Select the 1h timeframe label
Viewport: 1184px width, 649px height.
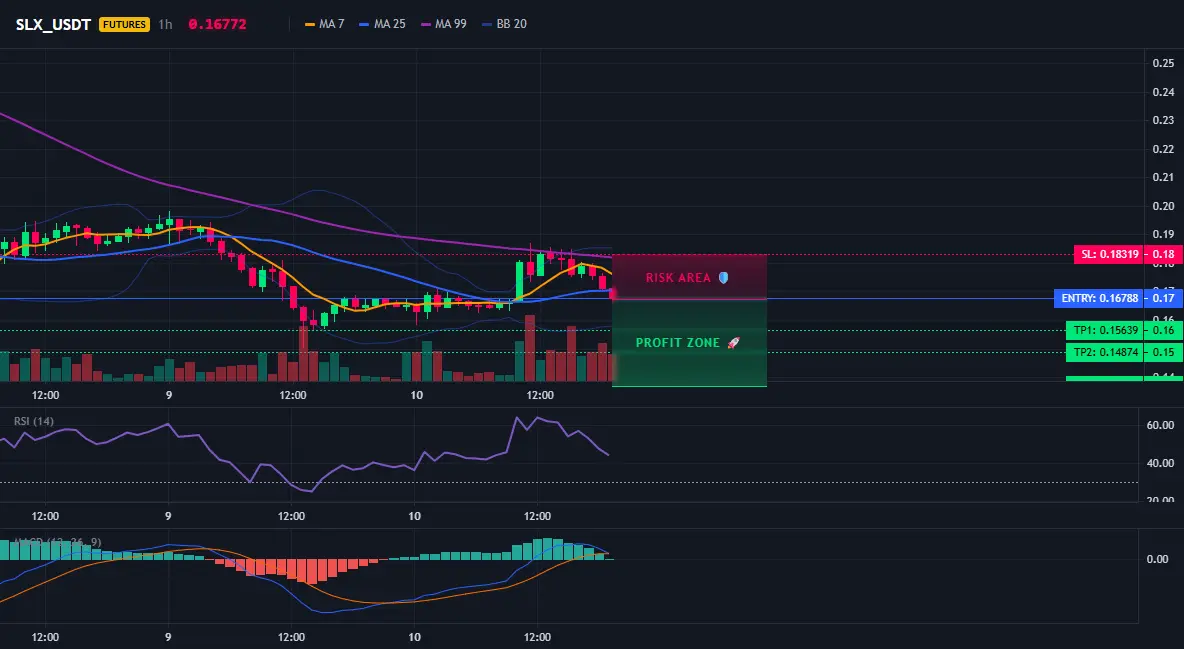pyautogui.click(x=165, y=24)
